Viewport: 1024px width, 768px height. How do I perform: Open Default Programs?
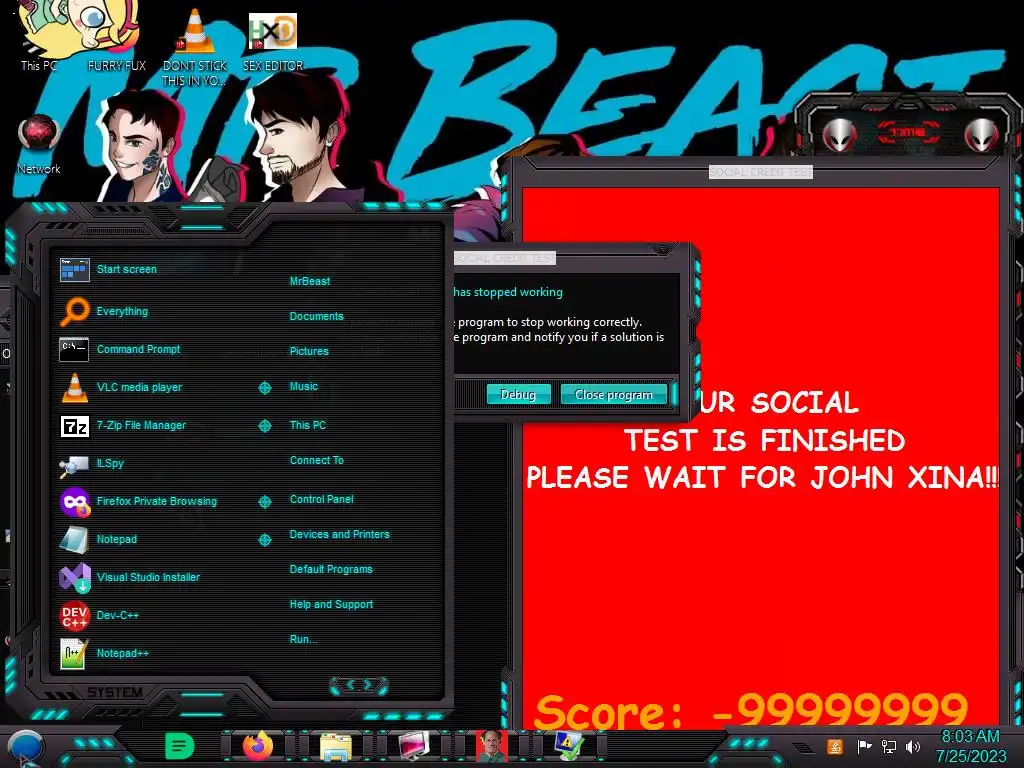[331, 569]
